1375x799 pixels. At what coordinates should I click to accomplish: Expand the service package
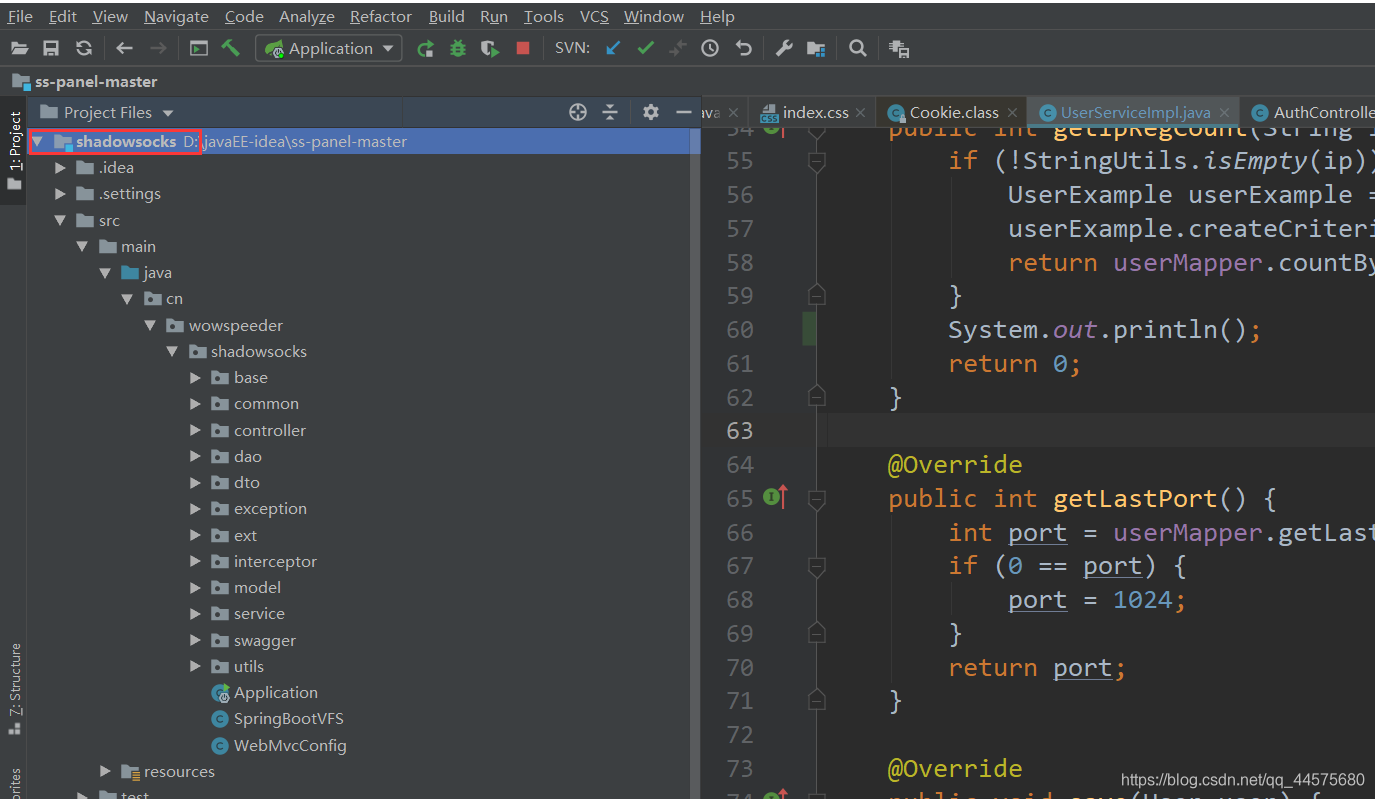point(195,614)
